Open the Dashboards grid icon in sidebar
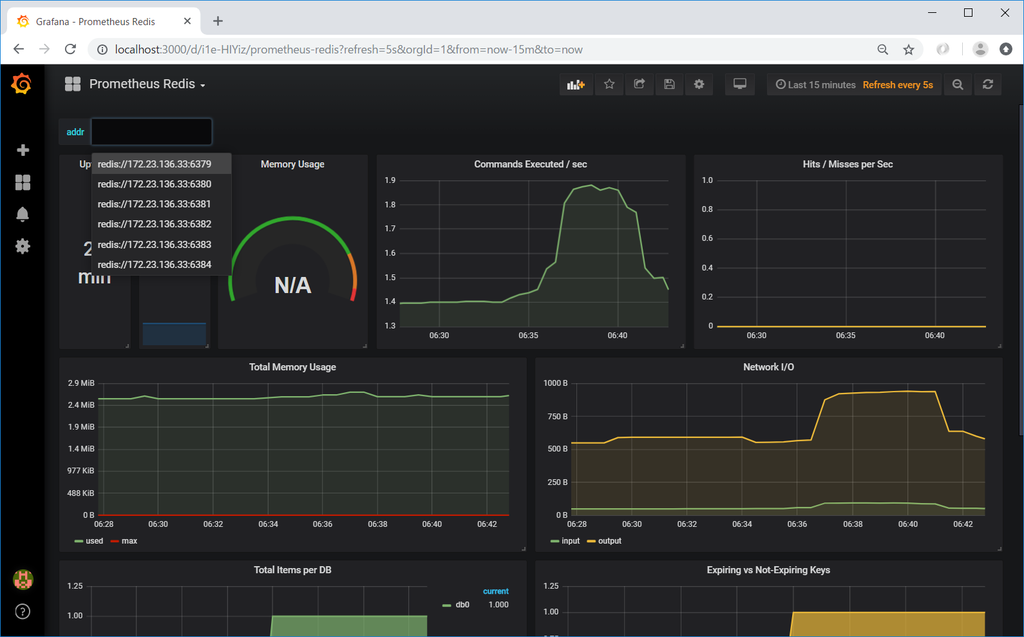This screenshot has width=1024, height=637. pos(23,182)
